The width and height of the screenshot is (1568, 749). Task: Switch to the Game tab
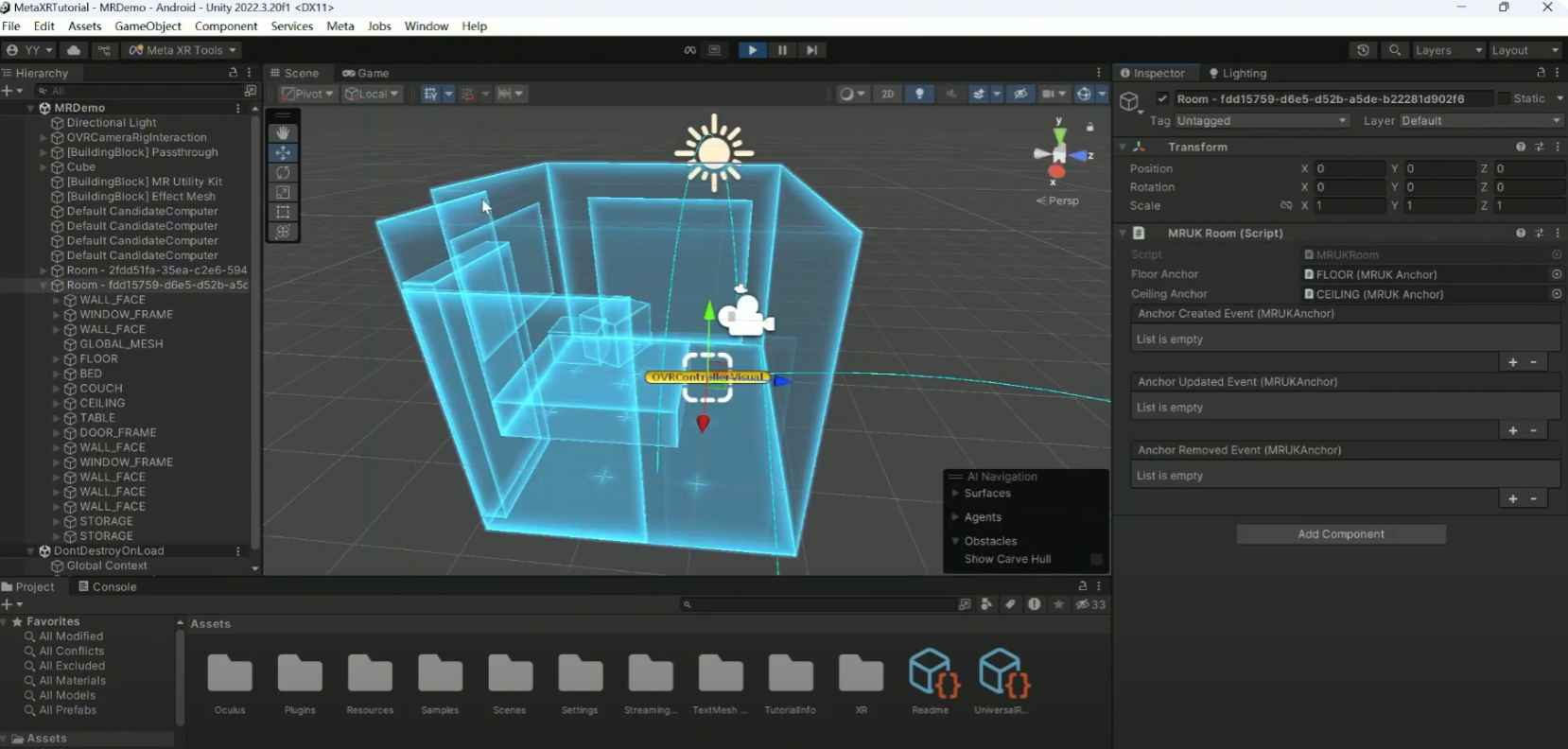(x=366, y=73)
